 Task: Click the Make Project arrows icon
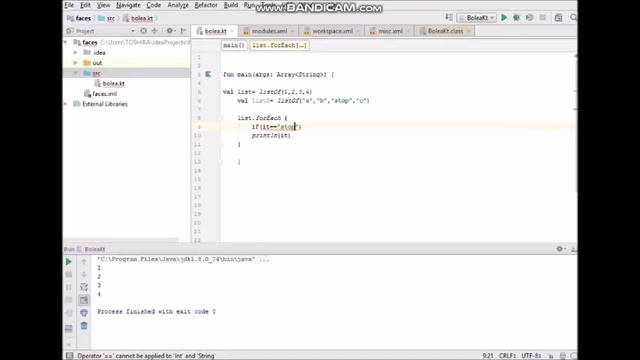(449, 17)
